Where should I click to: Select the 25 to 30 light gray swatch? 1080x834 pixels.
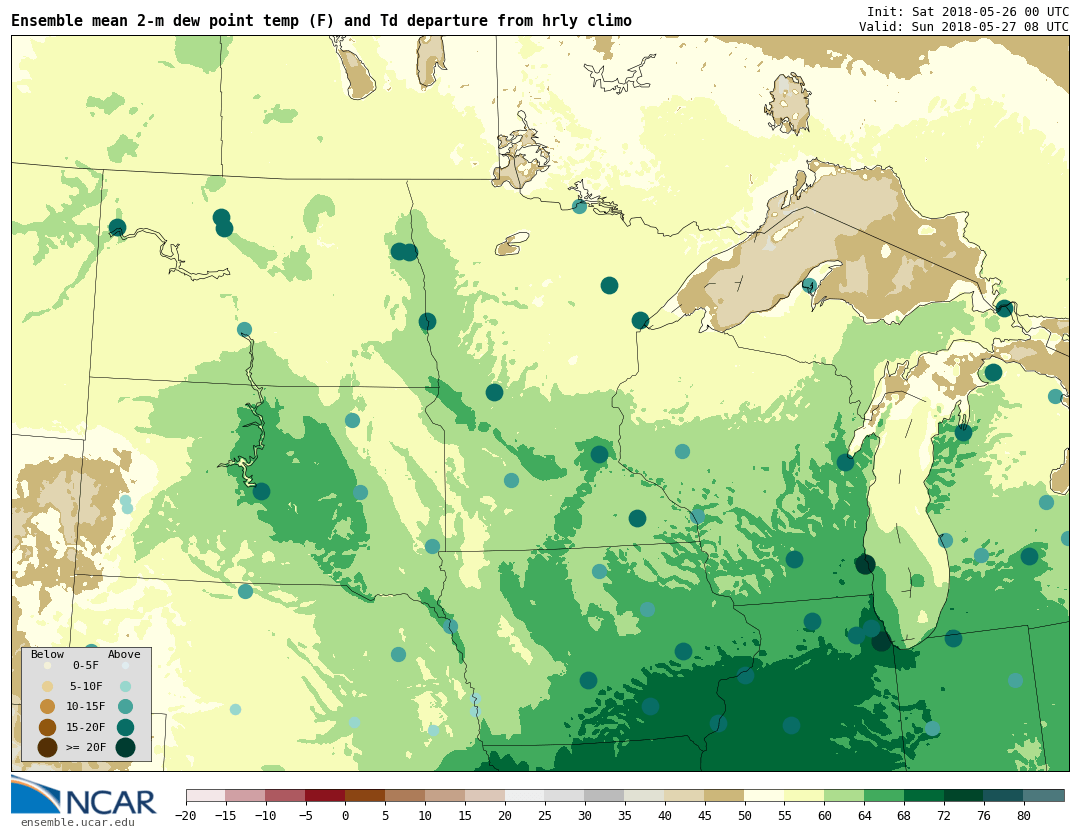click(565, 796)
